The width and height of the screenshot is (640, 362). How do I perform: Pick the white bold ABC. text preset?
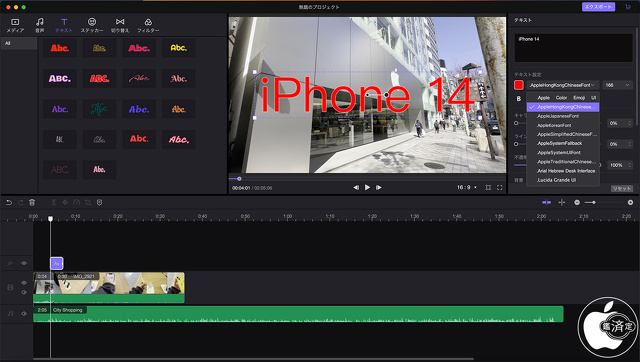[60, 78]
